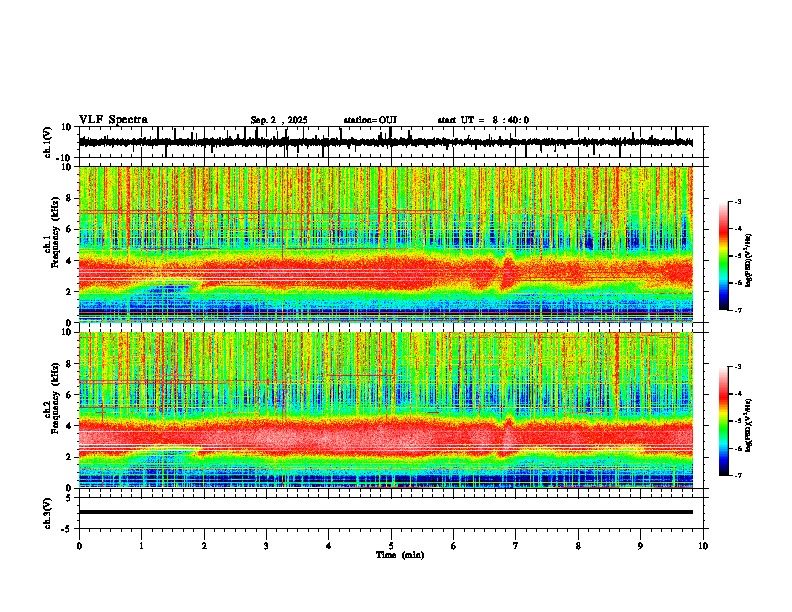Click the "5" tick on the time axis

click(x=391, y=546)
